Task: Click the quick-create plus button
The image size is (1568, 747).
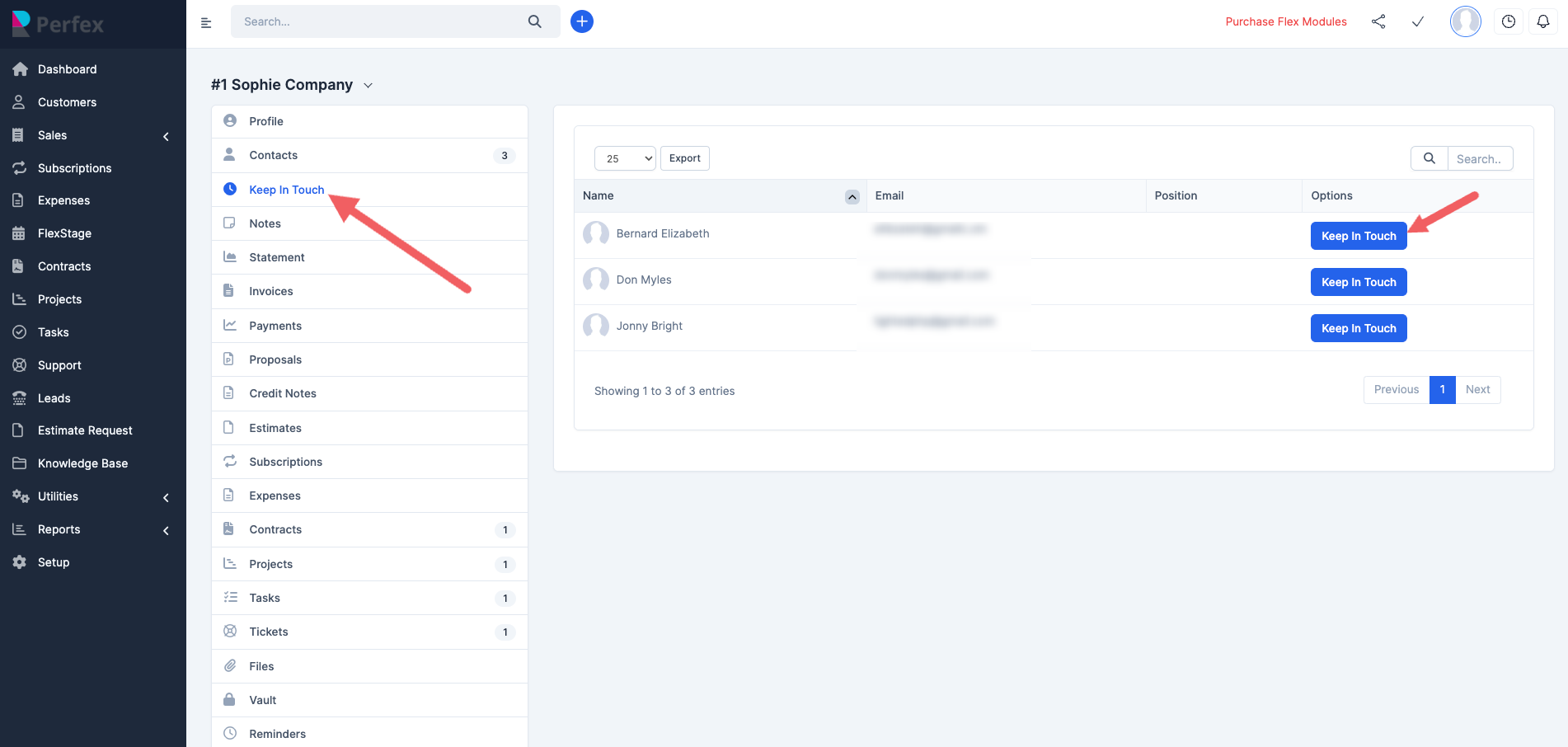Action: tap(582, 21)
